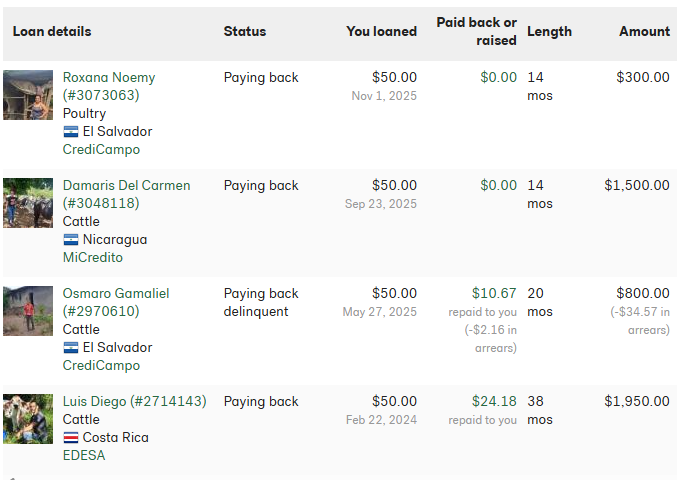Click the Status column header
This screenshot has height=480, width=677.
[x=245, y=31]
